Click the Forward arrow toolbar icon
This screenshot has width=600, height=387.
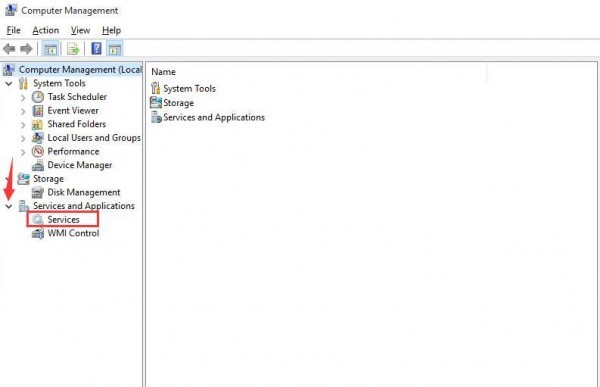click(x=26, y=49)
